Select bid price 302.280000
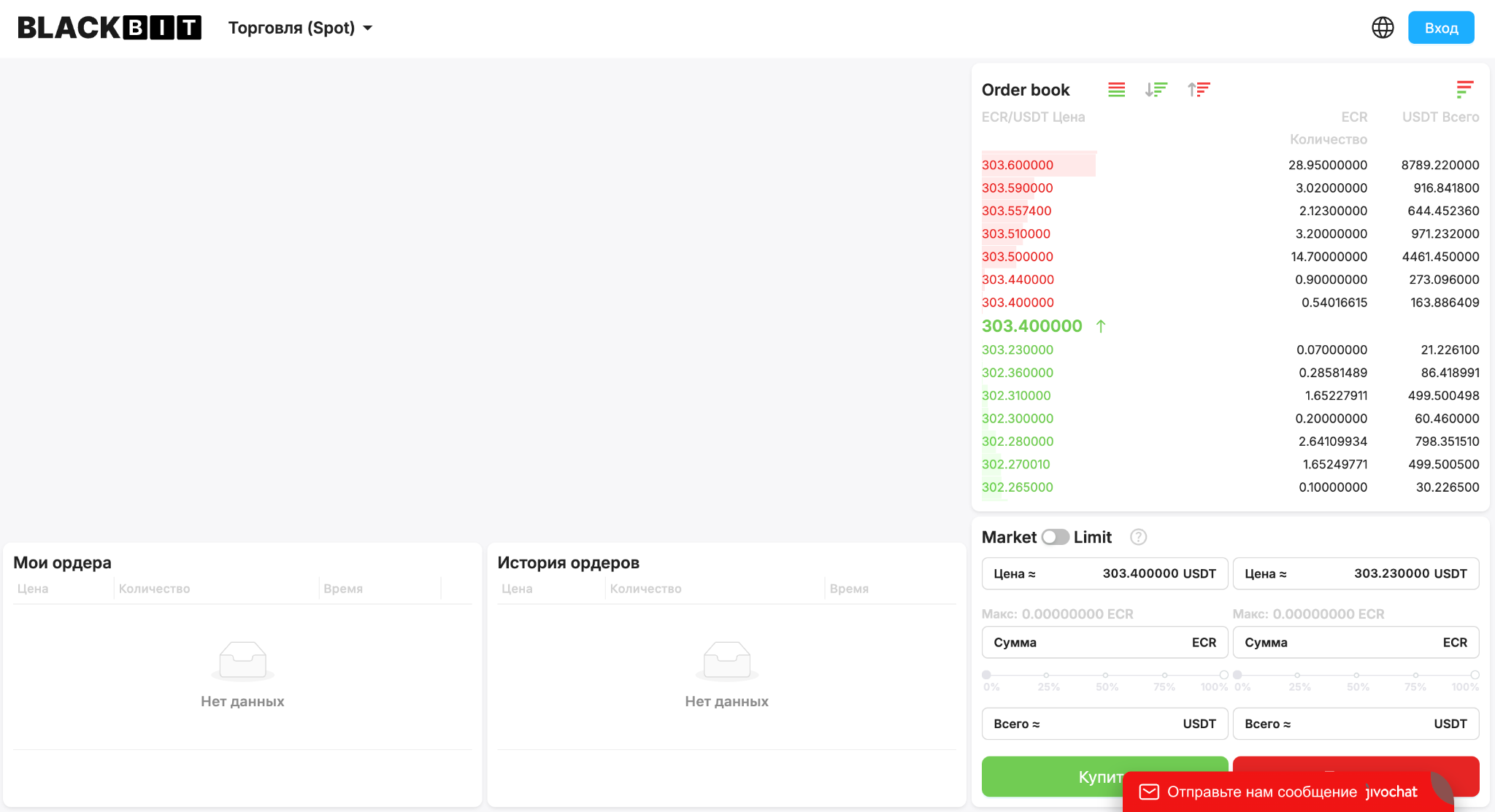Viewport: 1495px width, 812px height. click(1018, 441)
